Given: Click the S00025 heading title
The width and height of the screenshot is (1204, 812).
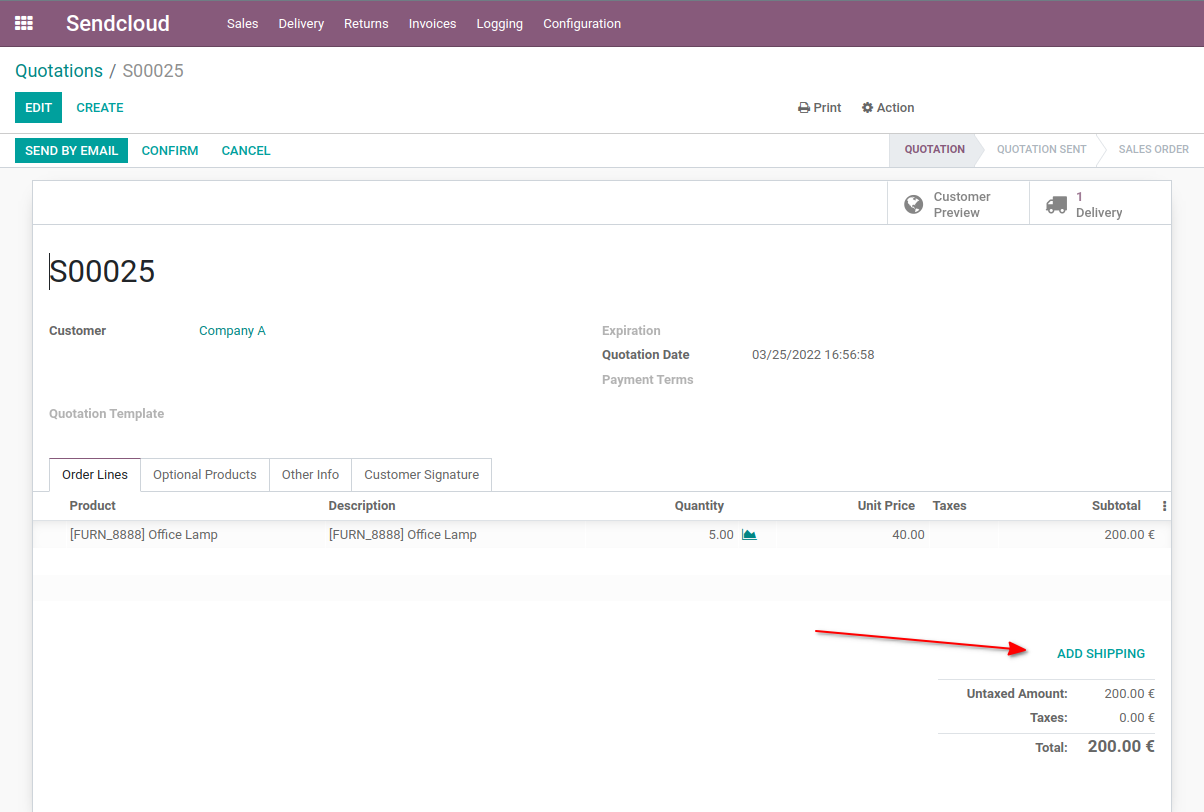Looking at the screenshot, I should [102, 272].
